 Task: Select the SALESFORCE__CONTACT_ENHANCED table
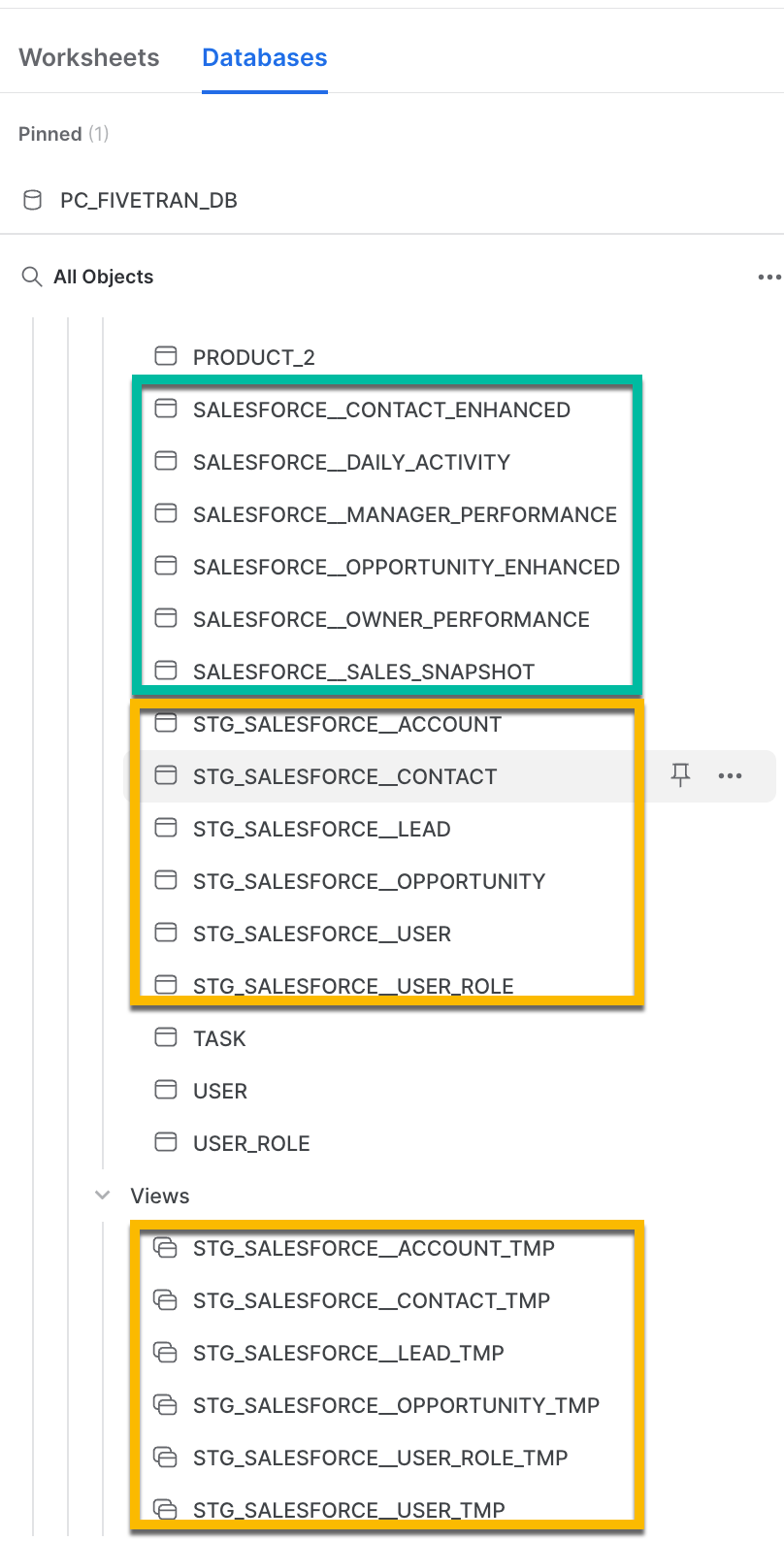pyautogui.click(x=381, y=410)
